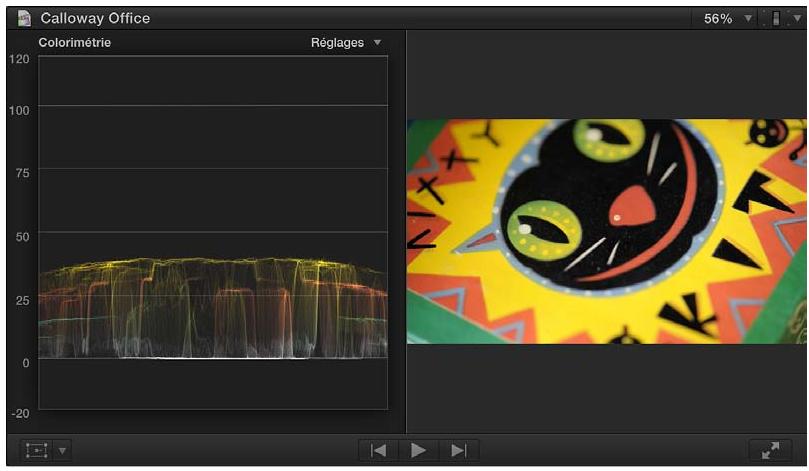Open the viewer display options switch menu
Screen dimensions: 809x471
782,19
